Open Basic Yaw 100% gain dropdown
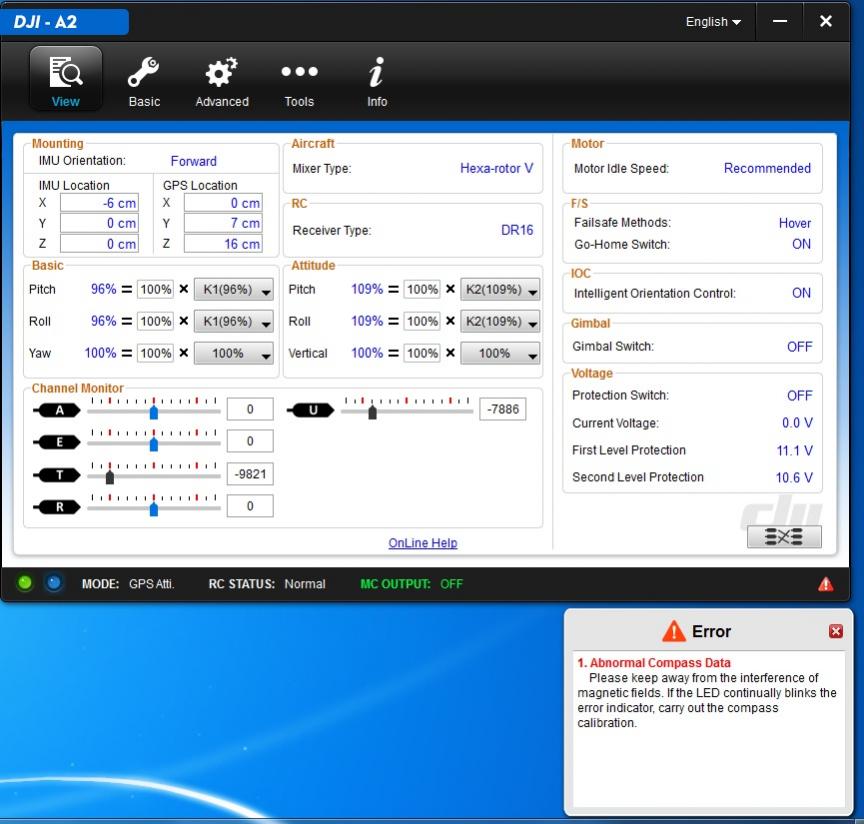 [234, 353]
